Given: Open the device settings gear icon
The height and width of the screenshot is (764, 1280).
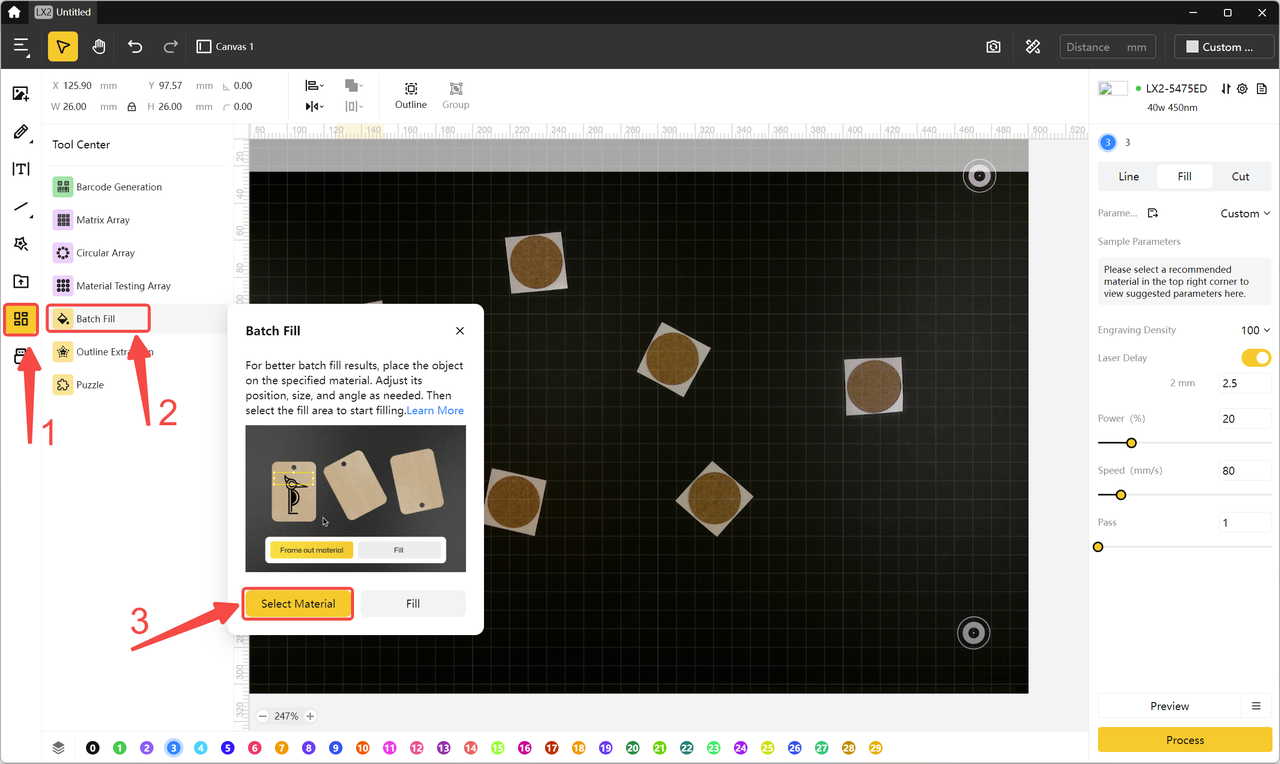Looking at the screenshot, I should tap(1242, 89).
